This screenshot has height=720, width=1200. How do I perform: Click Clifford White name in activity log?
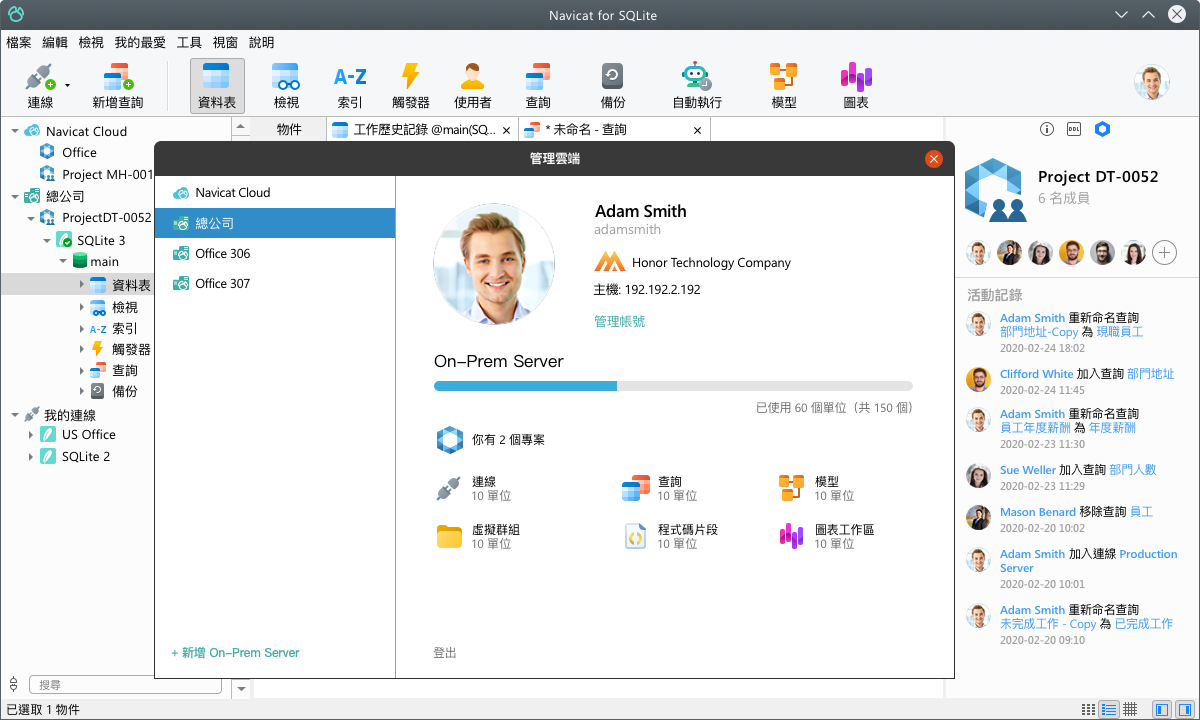point(1036,374)
